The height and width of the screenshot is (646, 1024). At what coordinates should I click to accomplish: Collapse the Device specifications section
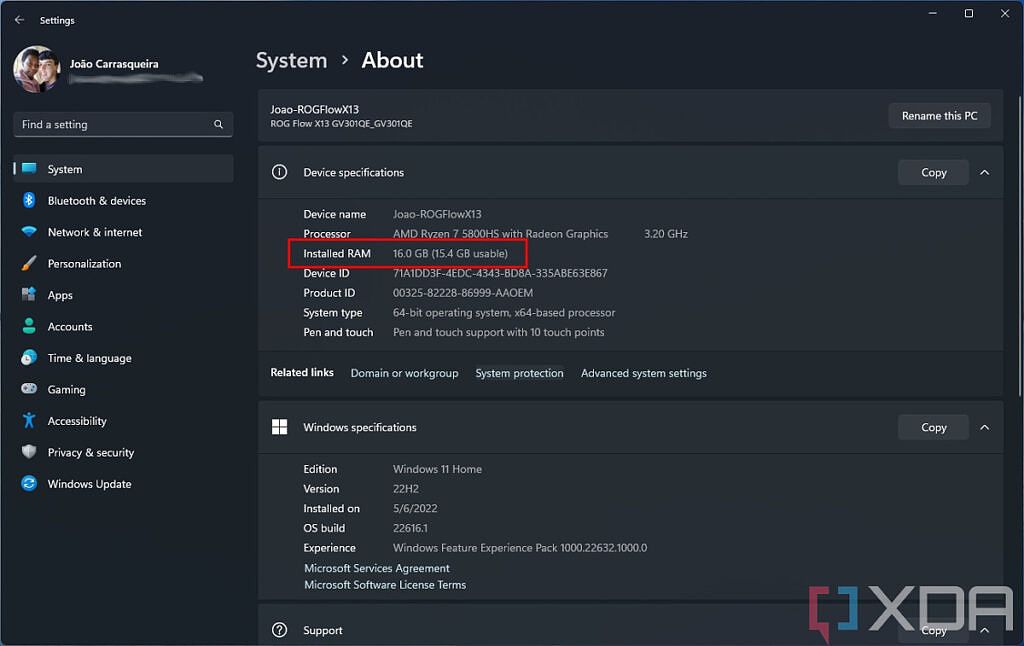[x=984, y=172]
